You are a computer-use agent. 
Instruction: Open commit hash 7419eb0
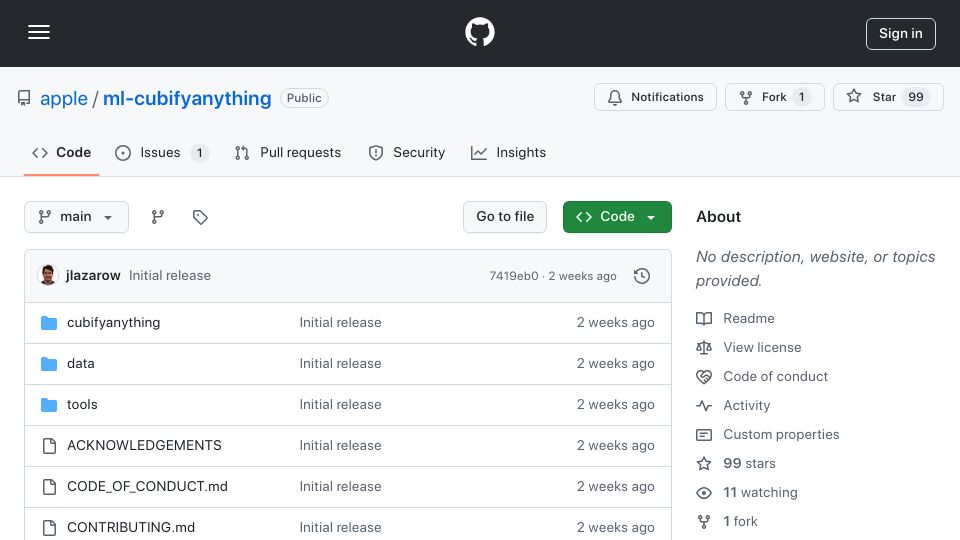tap(514, 276)
